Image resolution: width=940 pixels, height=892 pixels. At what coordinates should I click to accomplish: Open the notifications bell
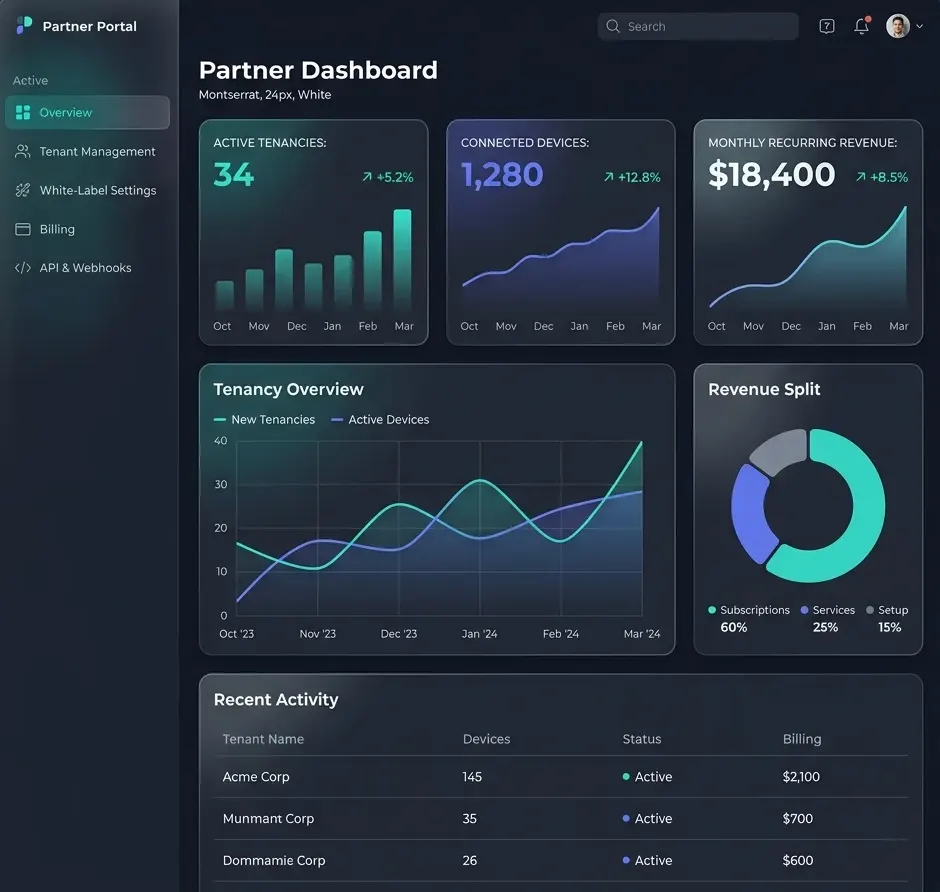(861, 26)
